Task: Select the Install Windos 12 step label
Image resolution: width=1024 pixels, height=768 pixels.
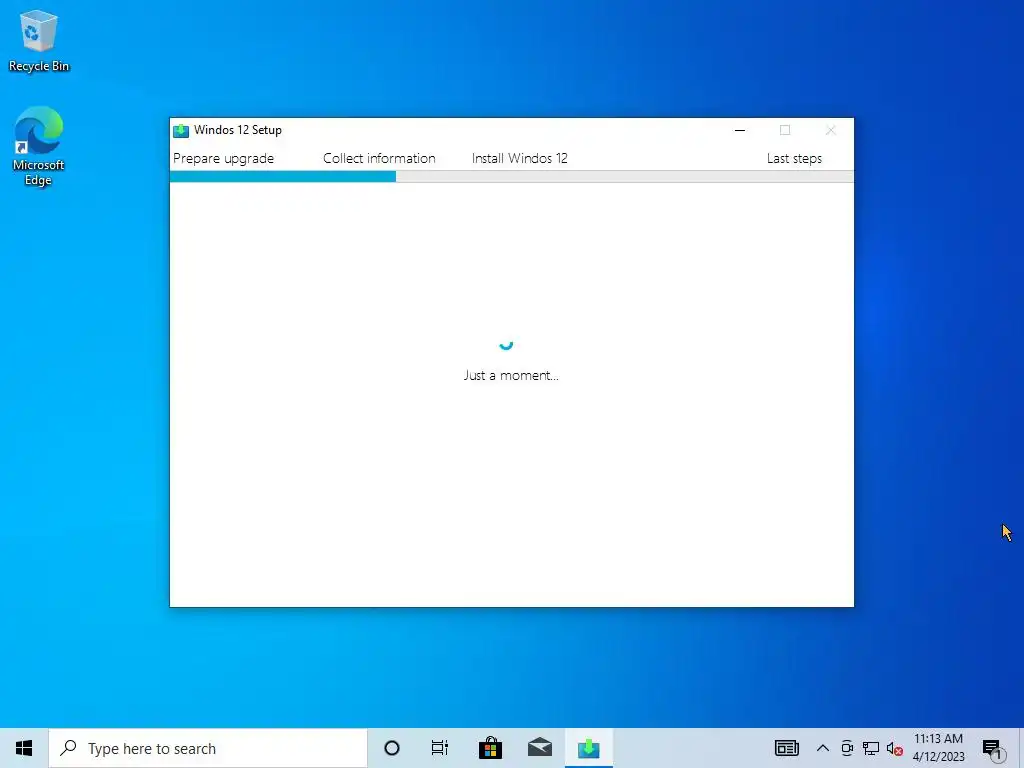Action: [520, 159]
